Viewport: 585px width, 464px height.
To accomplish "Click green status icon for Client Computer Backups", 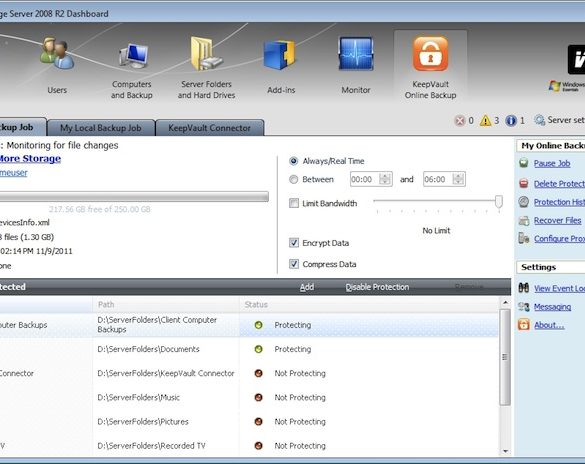I will [258, 325].
